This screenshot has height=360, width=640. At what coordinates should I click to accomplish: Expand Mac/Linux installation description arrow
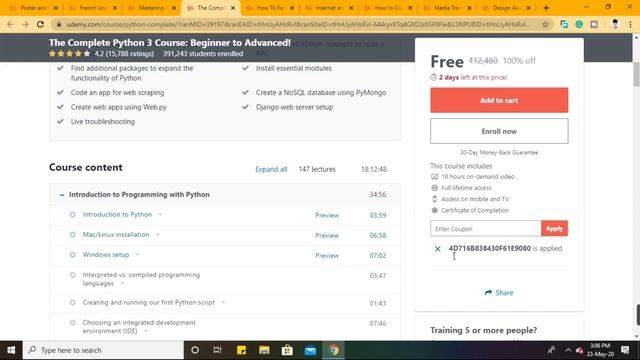click(x=158, y=235)
